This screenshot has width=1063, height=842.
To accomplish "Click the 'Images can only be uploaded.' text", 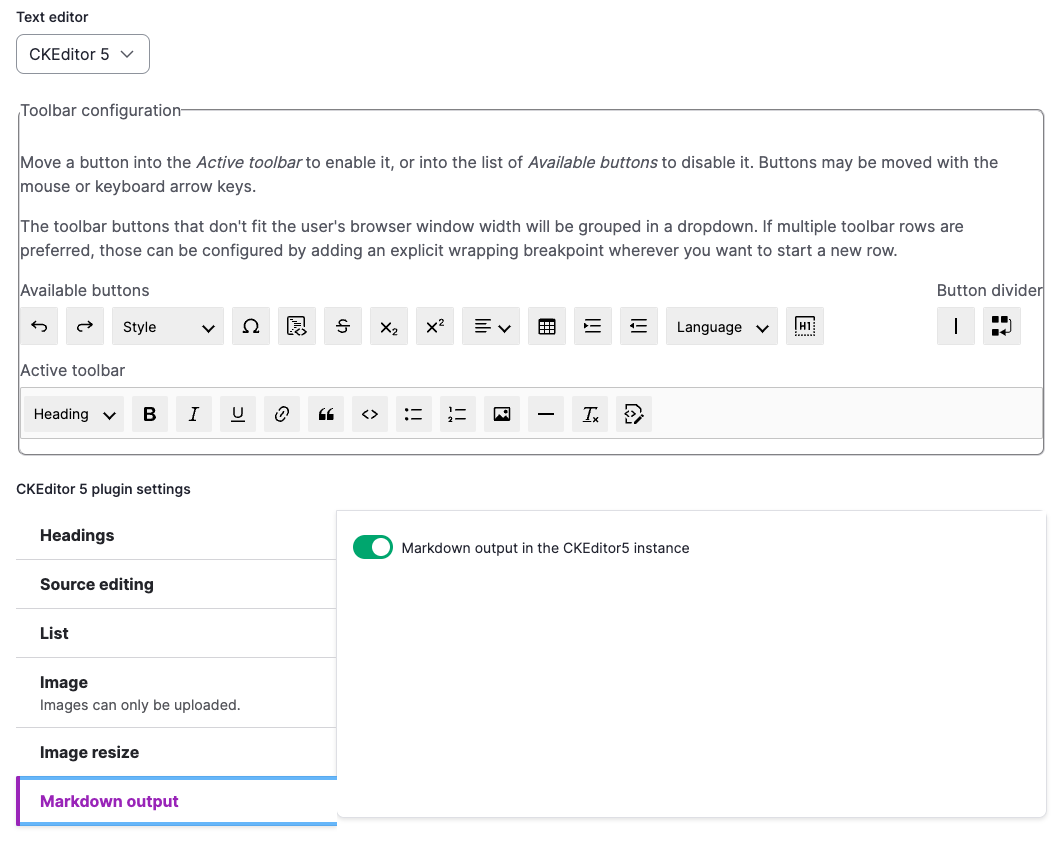I will tap(140, 705).
